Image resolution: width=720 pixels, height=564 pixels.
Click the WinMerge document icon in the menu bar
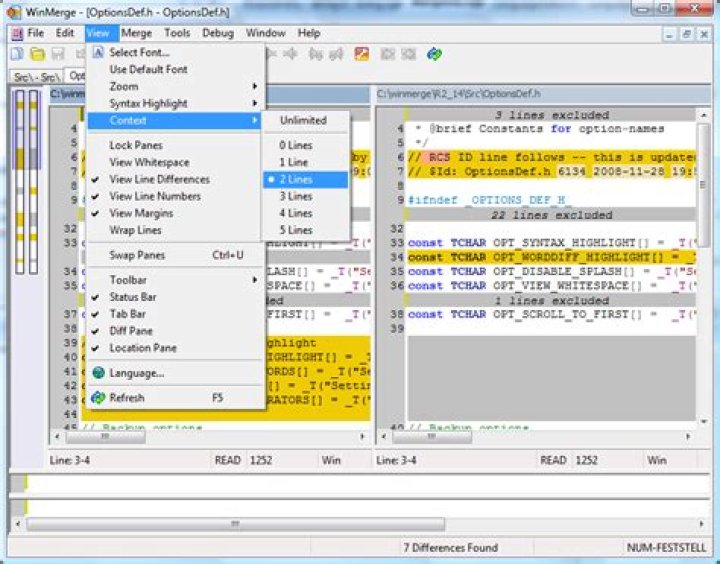click(17, 34)
